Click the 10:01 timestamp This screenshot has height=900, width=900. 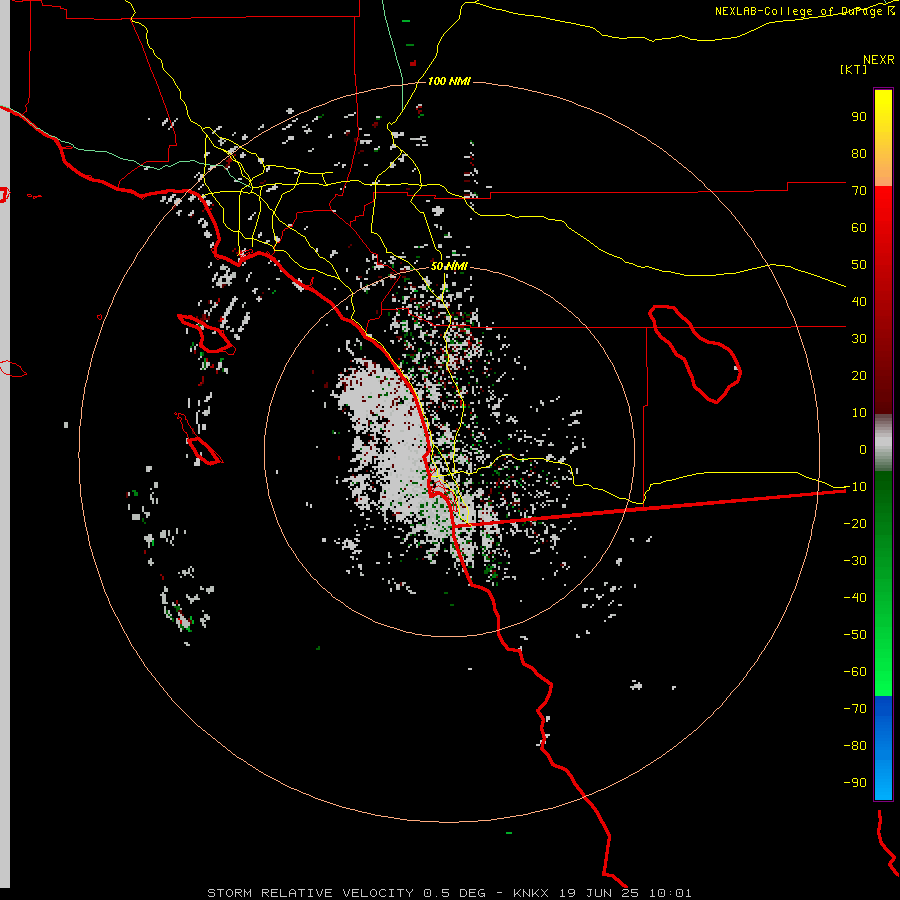(x=670, y=893)
